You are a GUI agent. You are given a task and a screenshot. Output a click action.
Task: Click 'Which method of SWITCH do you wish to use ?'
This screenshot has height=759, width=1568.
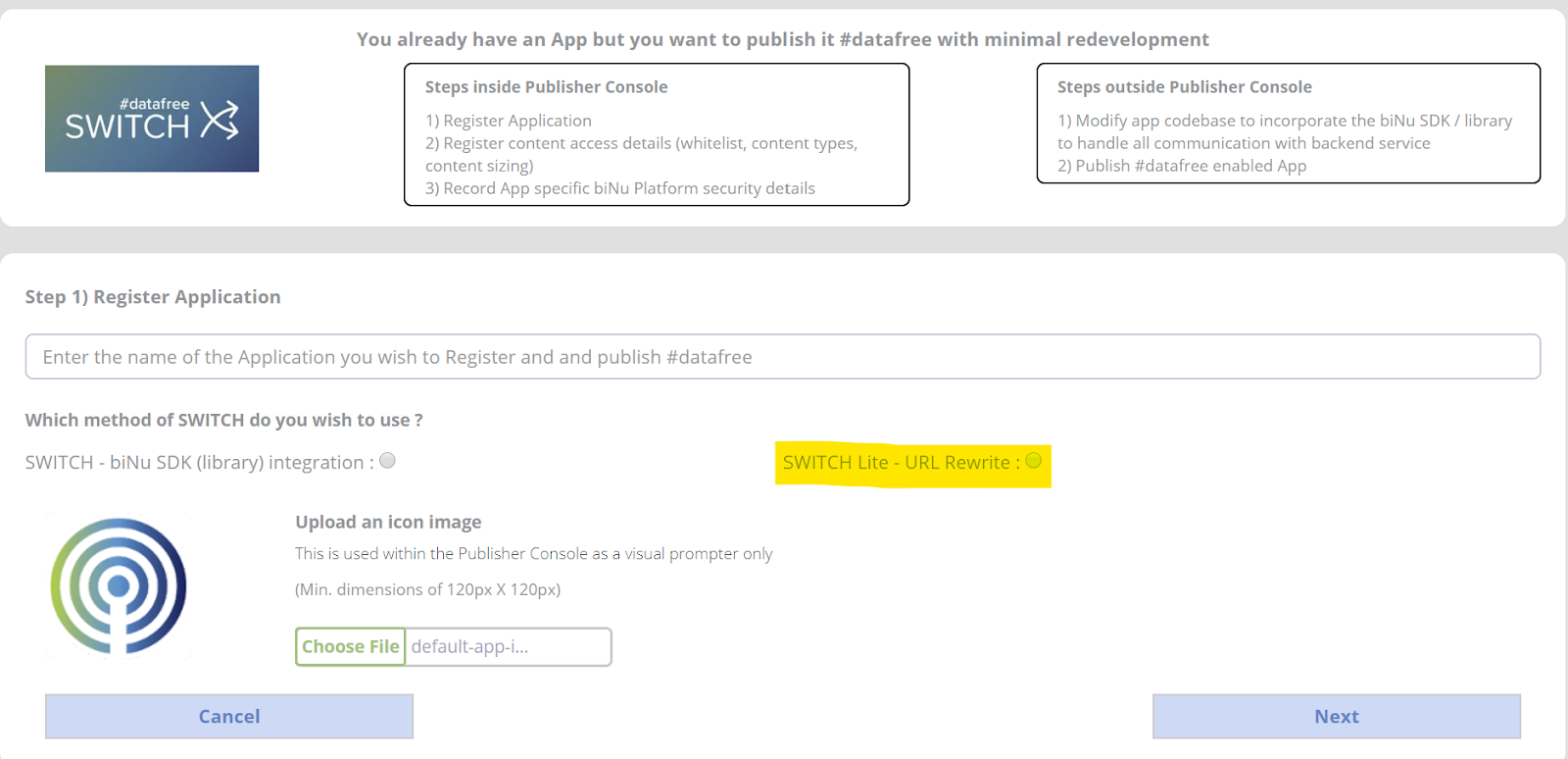pyautogui.click(x=224, y=420)
